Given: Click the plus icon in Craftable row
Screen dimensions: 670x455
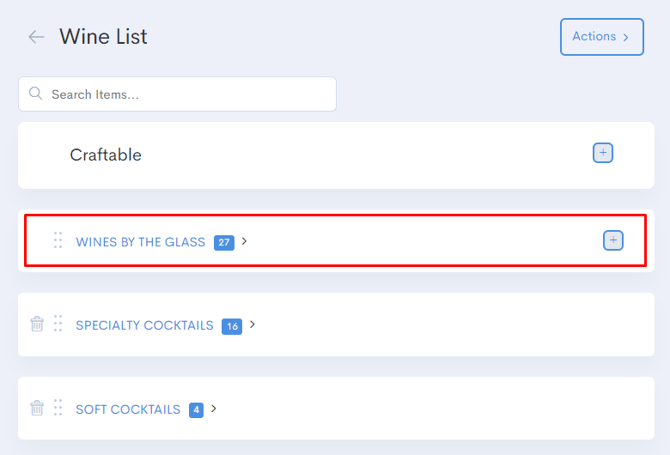Looking at the screenshot, I should [603, 153].
